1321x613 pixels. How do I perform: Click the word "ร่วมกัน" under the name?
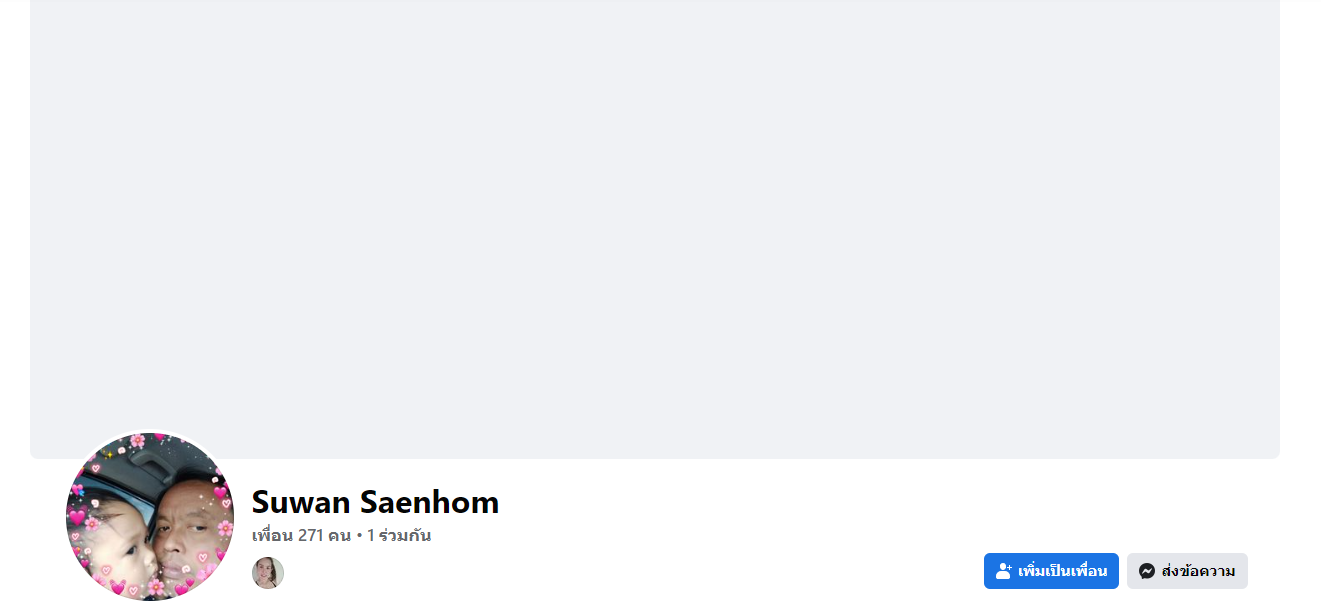(404, 535)
